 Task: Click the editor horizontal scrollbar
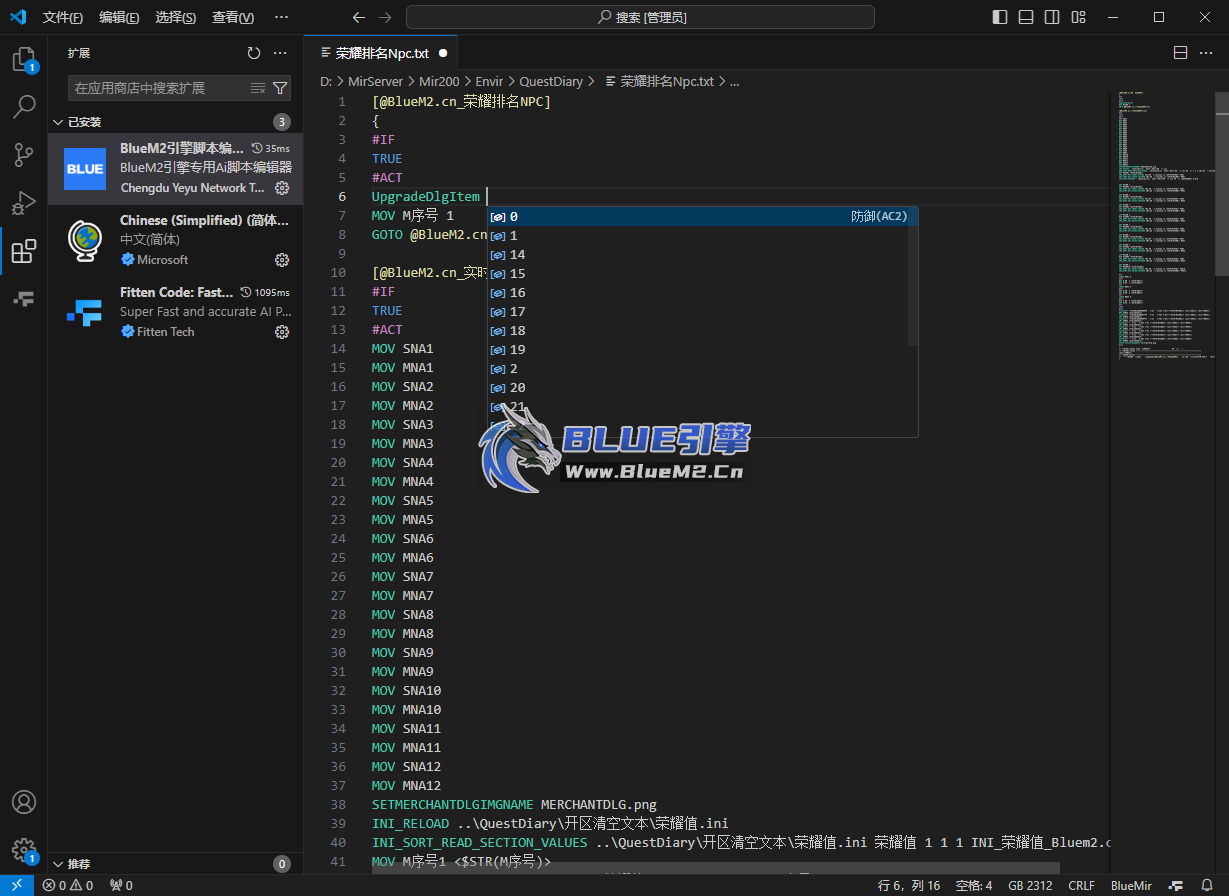[x=715, y=868]
